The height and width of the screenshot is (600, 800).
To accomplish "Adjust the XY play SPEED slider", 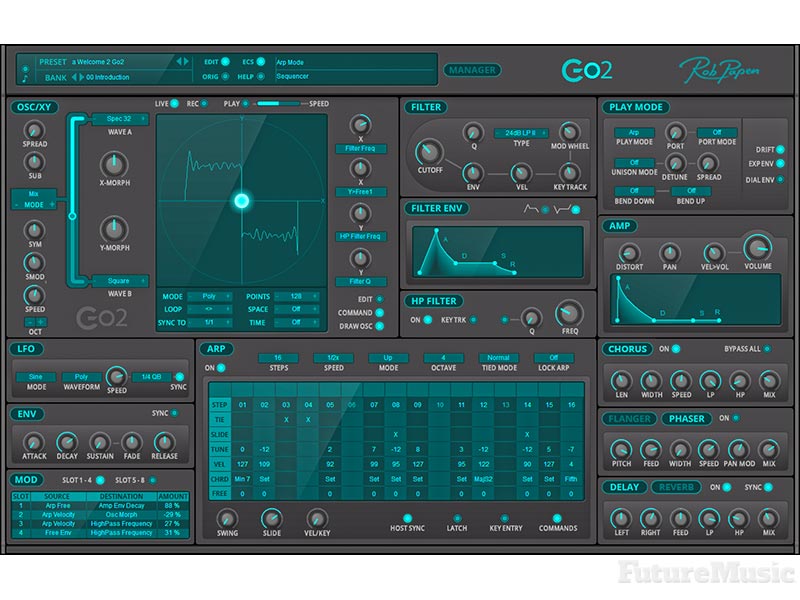I will [278, 104].
